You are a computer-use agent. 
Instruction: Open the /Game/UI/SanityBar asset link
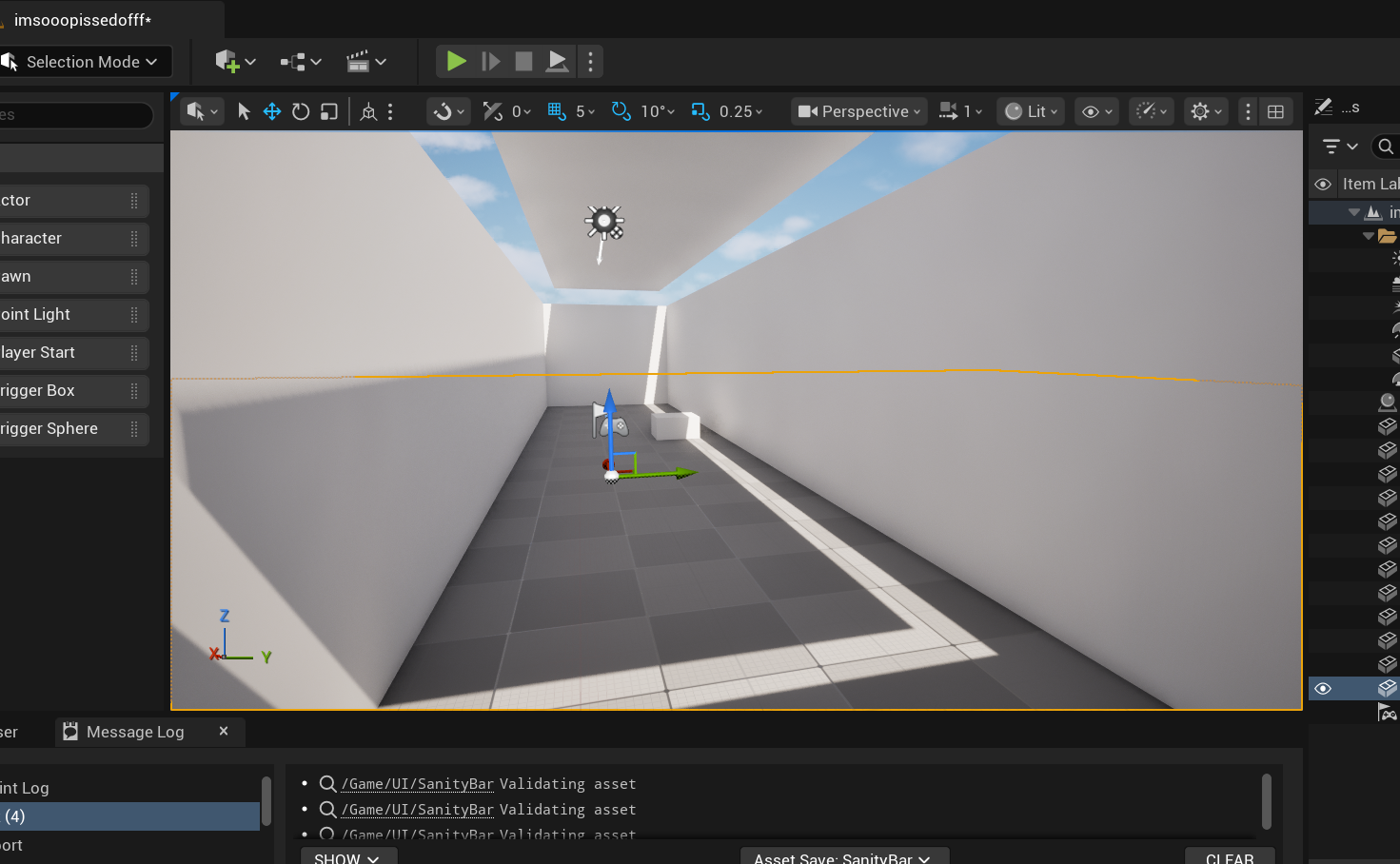click(x=416, y=783)
